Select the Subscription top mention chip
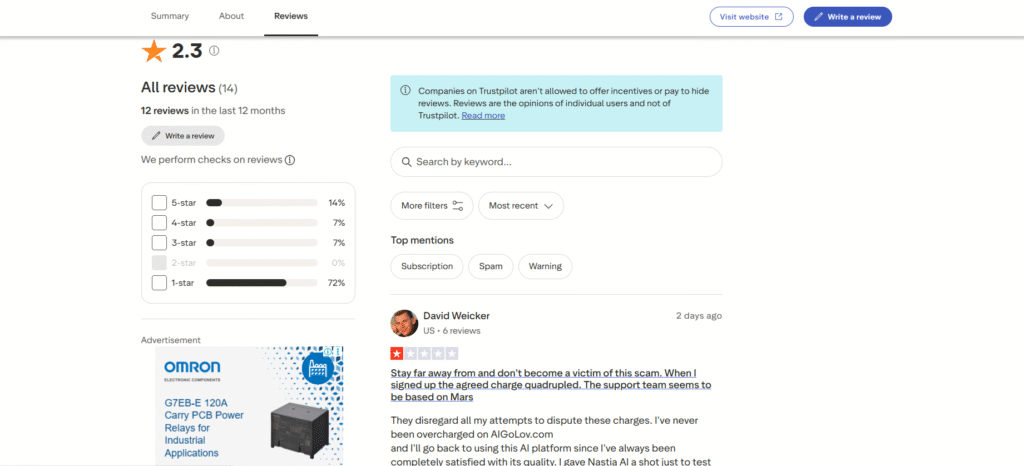This screenshot has height=466, width=1024. (427, 266)
